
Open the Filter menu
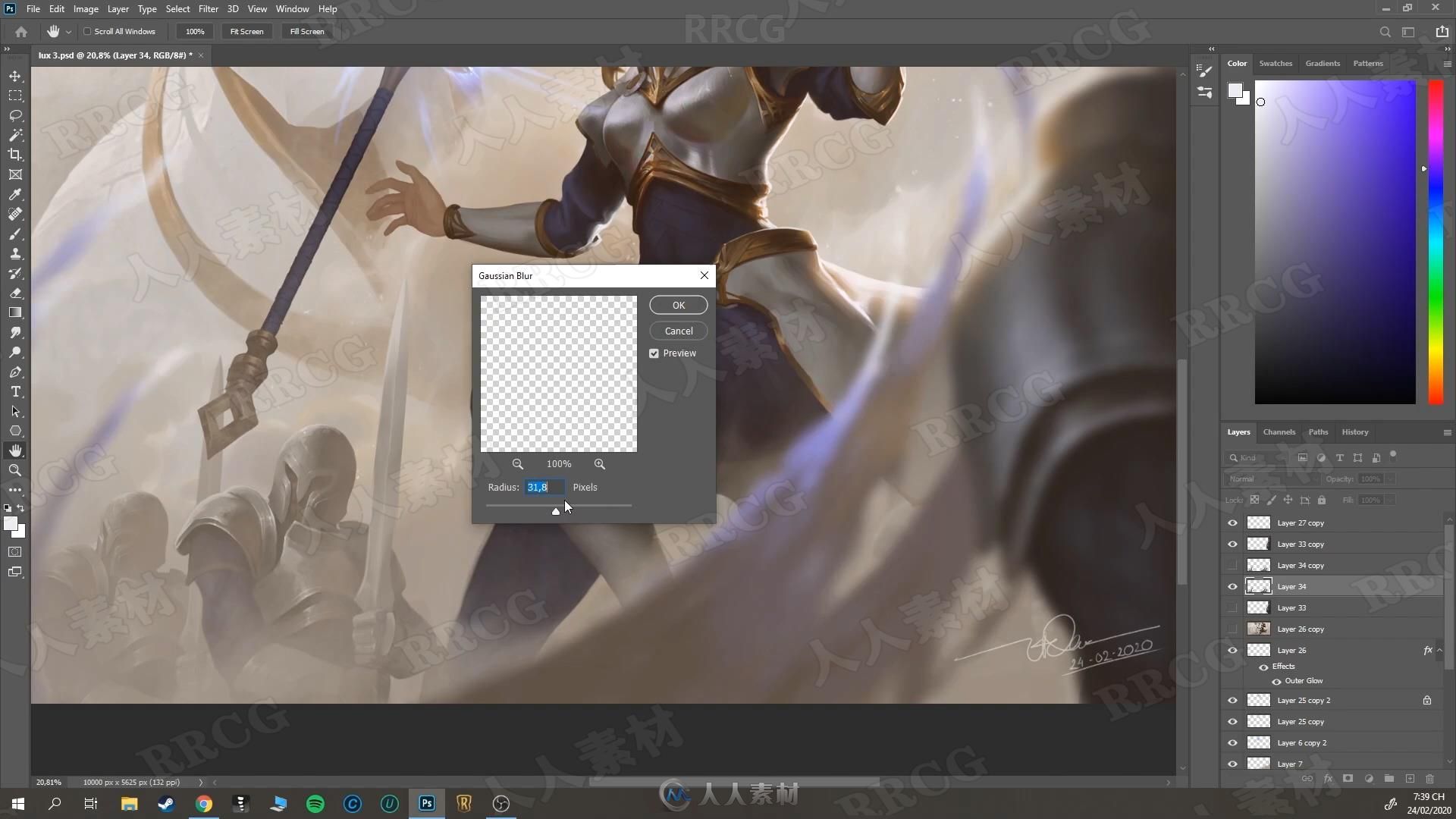pos(208,9)
